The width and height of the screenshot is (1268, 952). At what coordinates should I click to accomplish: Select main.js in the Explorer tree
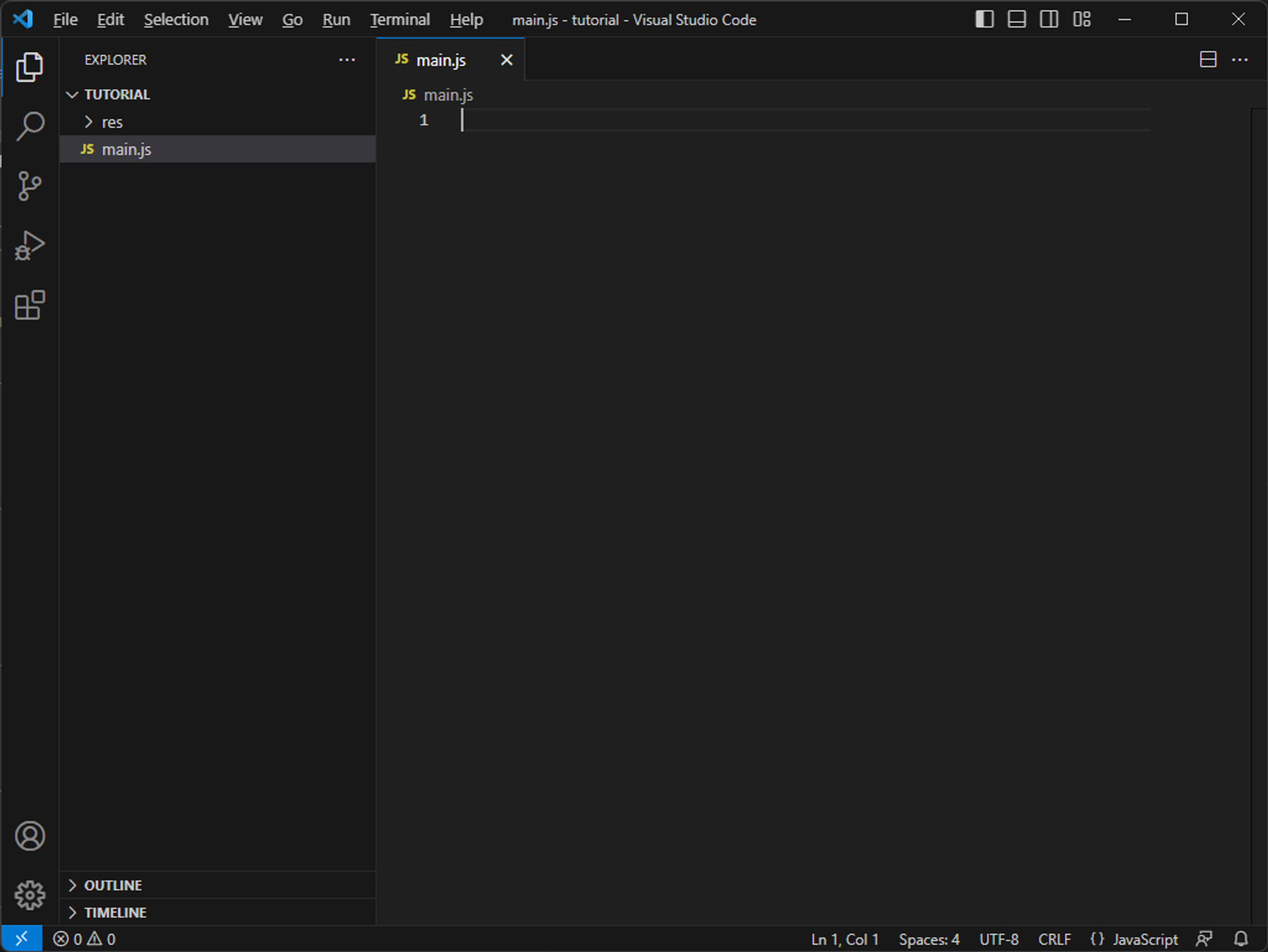126,149
